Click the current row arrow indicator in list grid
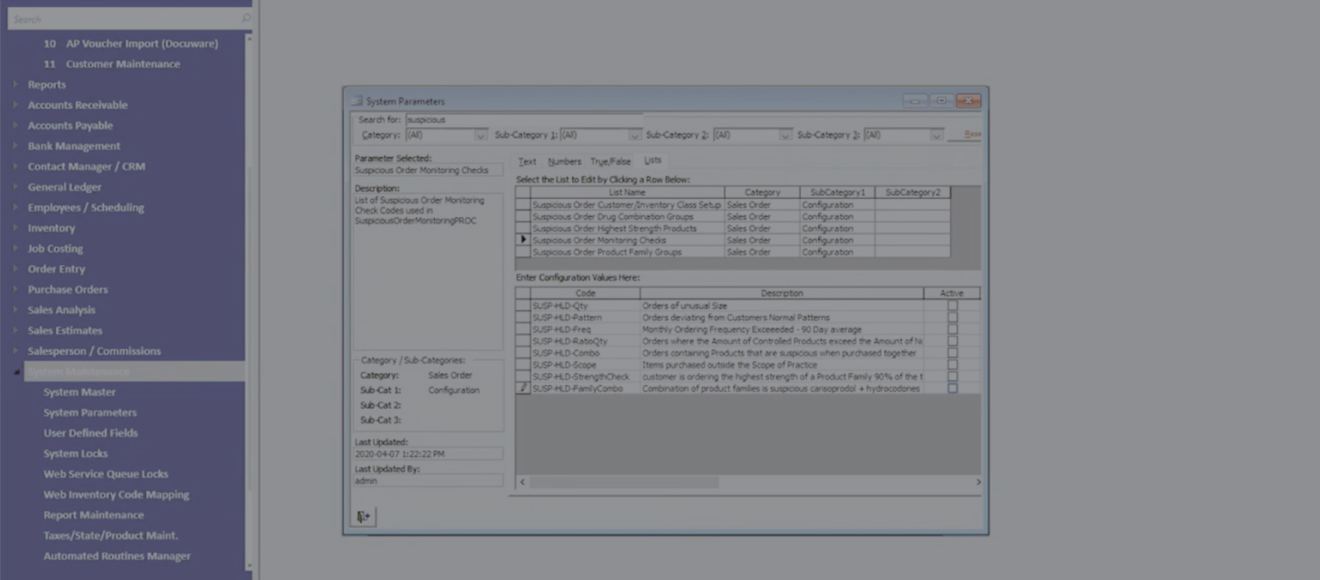The width and height of the screenshot is (1320, 580). point(522,240)
